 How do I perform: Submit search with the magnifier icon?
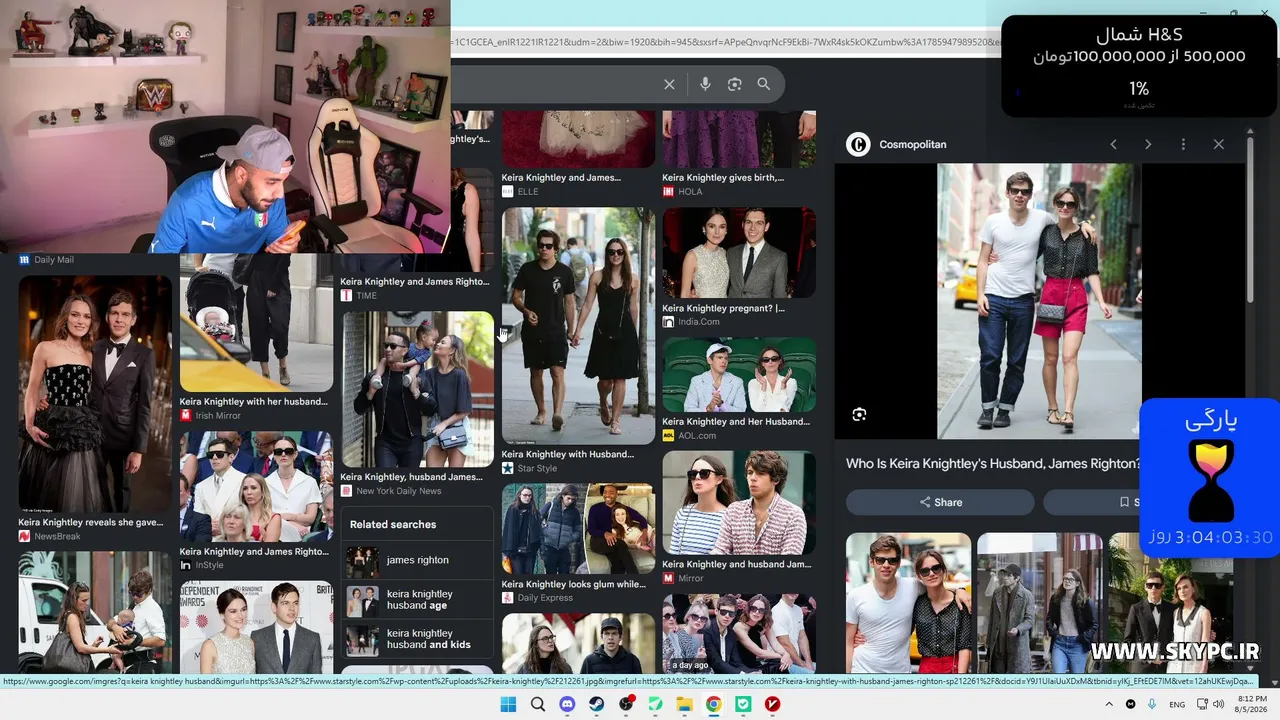(764, 85)
